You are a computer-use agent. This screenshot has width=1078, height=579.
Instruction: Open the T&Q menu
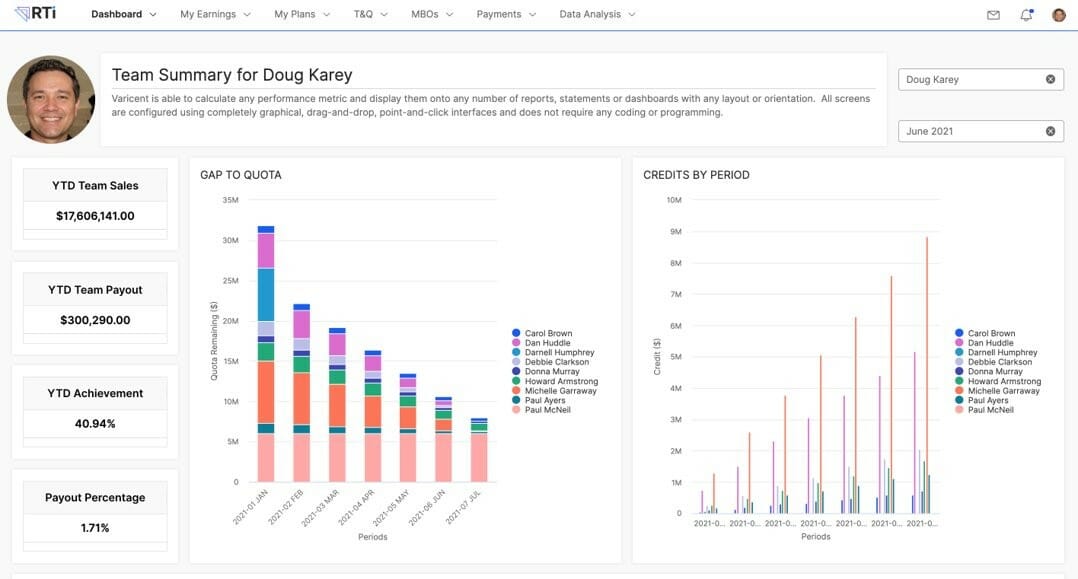pos(370,15)
